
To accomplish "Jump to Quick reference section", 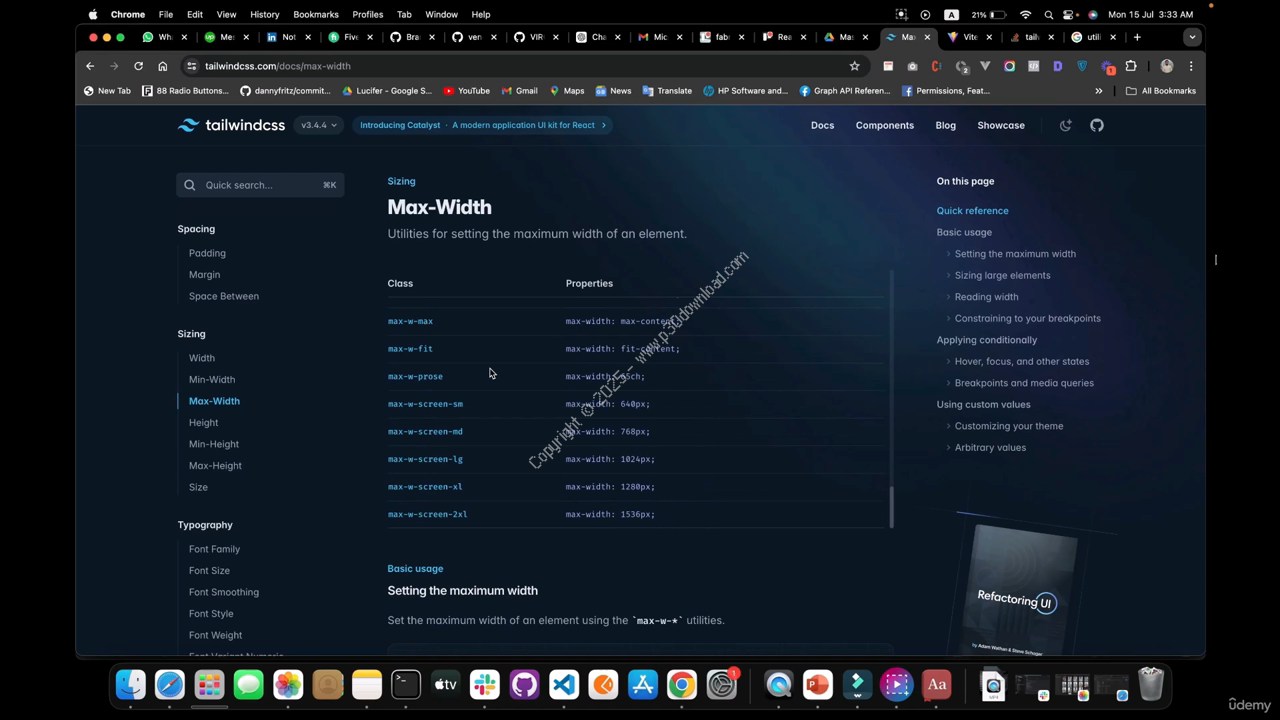I will click(972, 211).
